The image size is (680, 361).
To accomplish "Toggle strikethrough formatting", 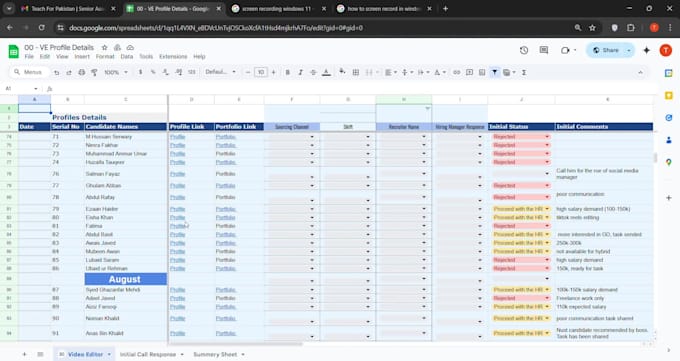I will click(313, 72).
